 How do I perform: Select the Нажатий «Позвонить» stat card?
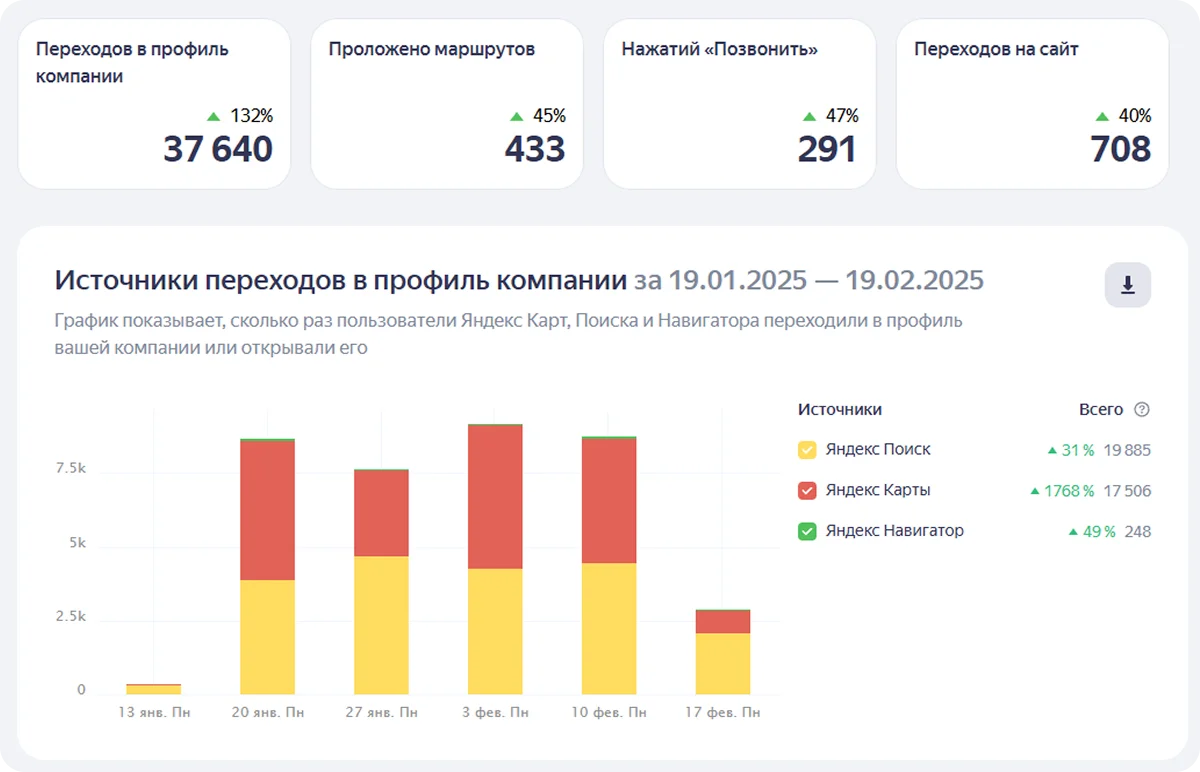click(739, 104)
